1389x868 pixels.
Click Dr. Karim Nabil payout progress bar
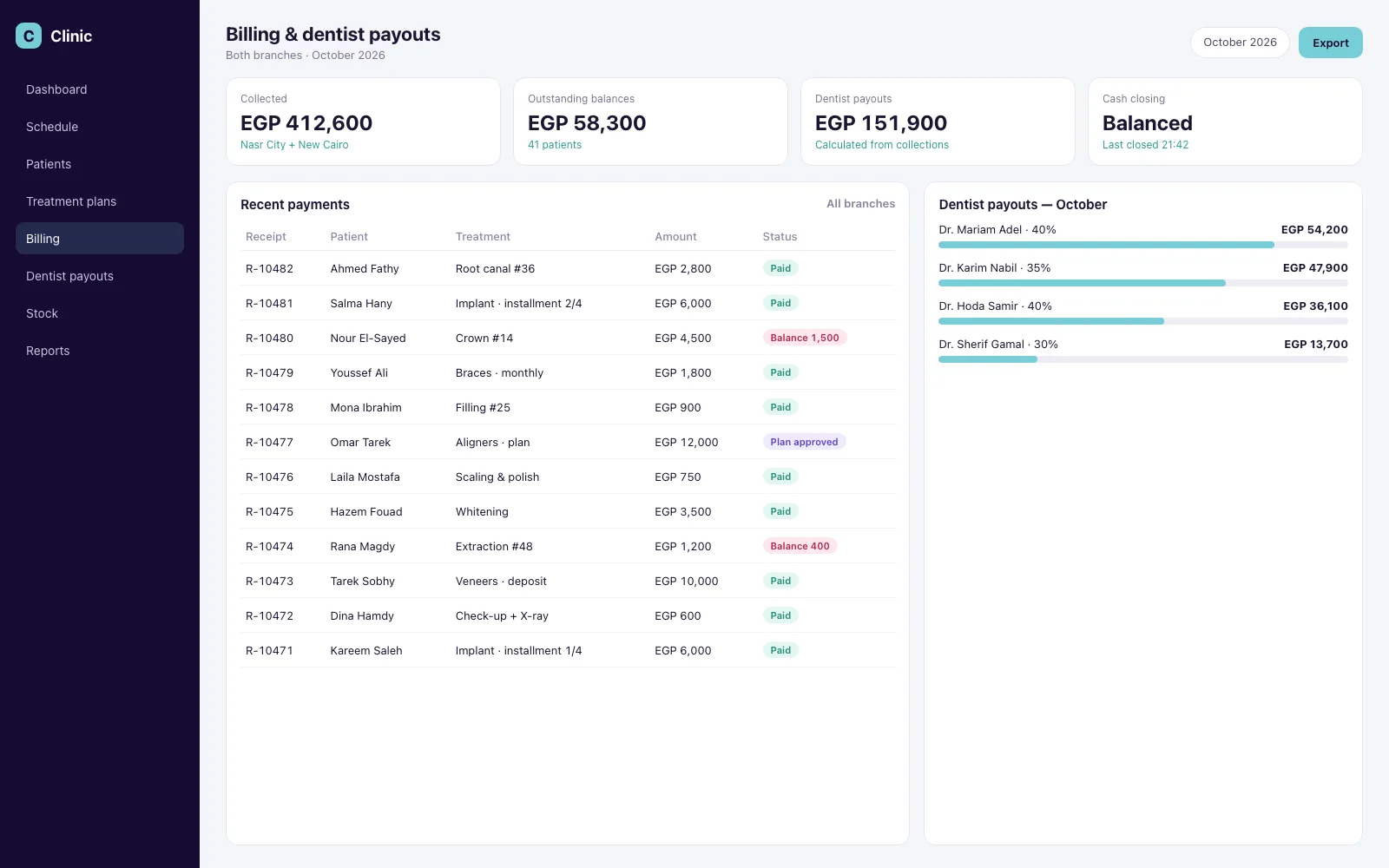1143,283
